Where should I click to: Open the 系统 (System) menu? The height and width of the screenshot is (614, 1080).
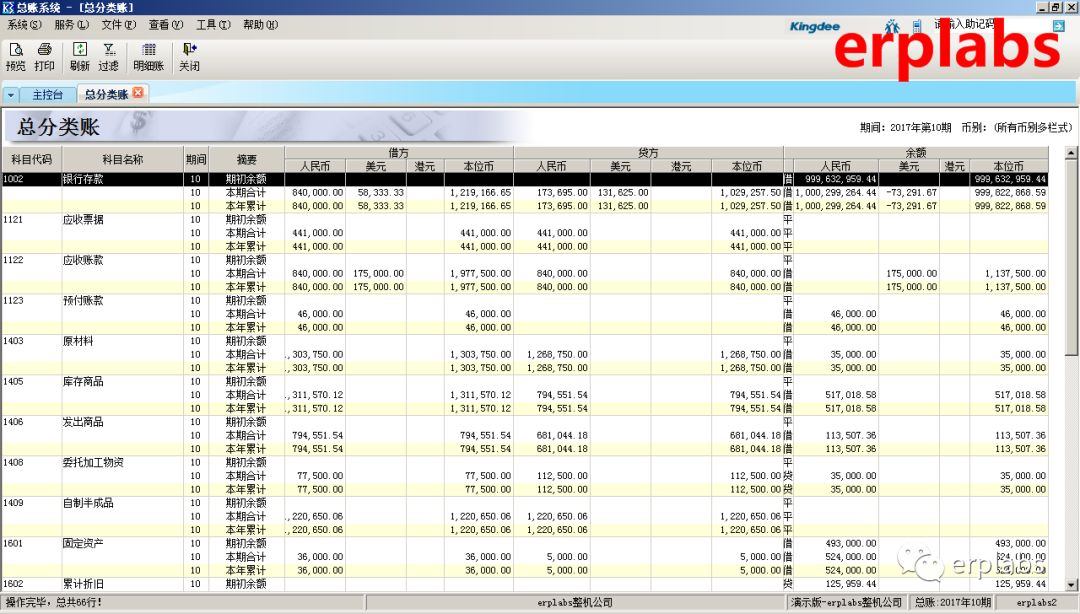(x=23, y=24)
